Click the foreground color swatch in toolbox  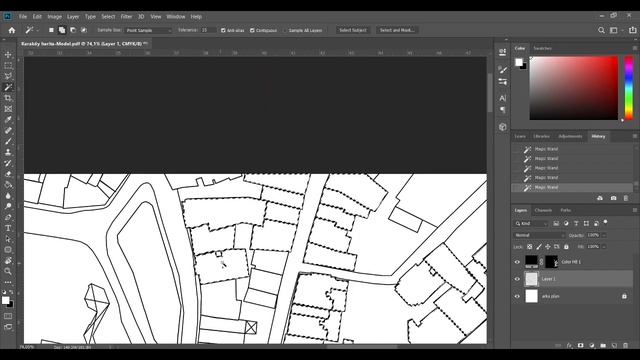[5, 300]
